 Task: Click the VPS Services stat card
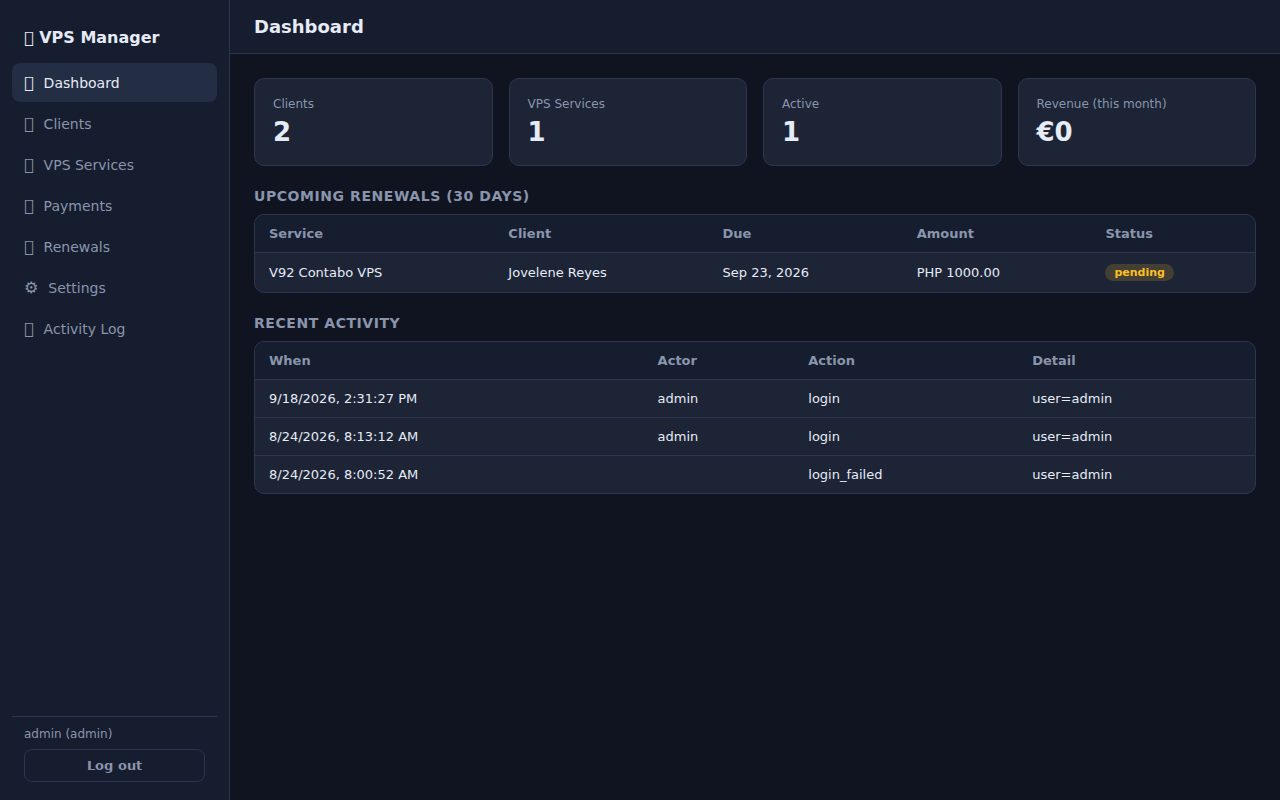click(628, 122)
